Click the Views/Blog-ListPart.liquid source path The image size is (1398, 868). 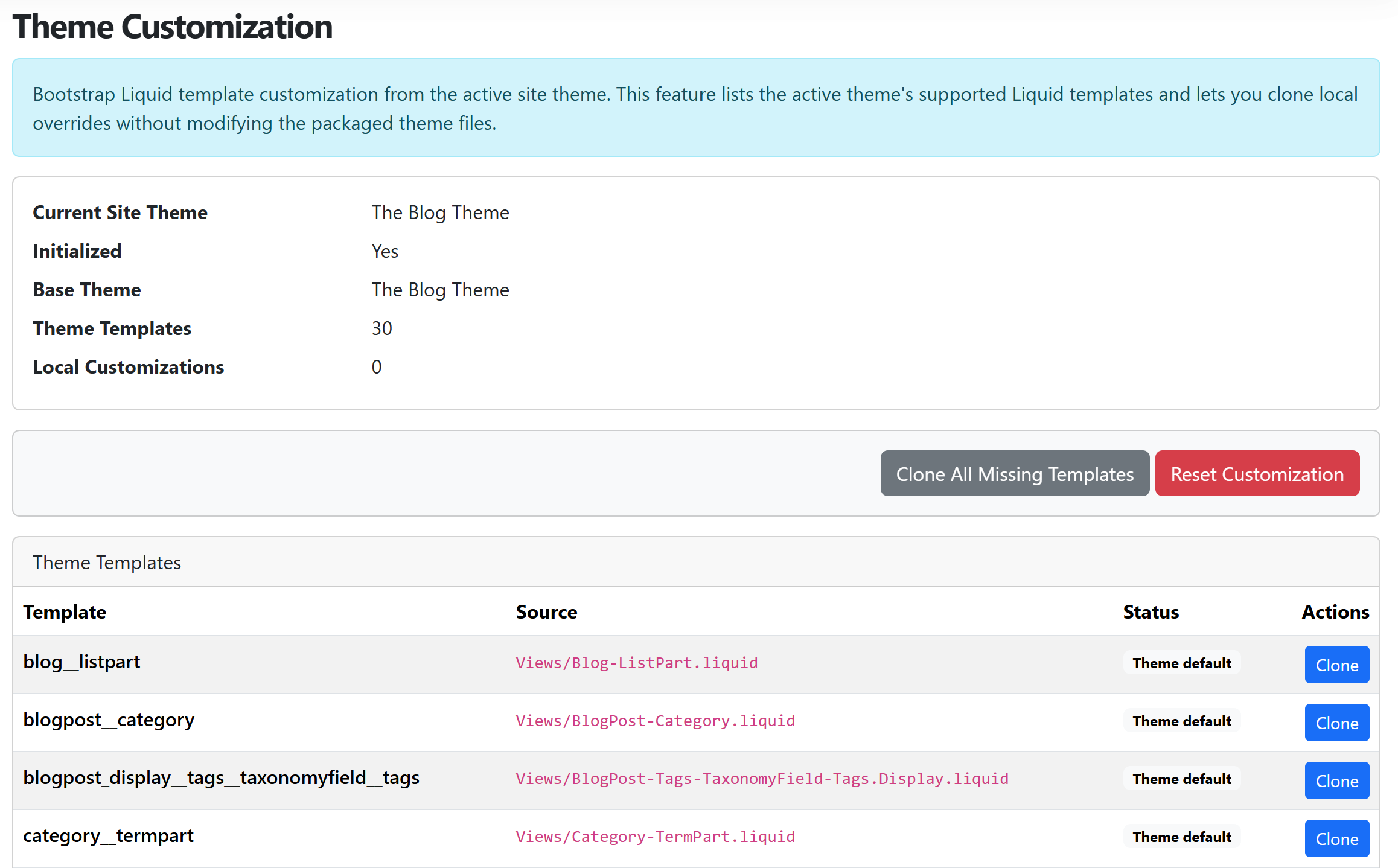(x=636, y=663)
